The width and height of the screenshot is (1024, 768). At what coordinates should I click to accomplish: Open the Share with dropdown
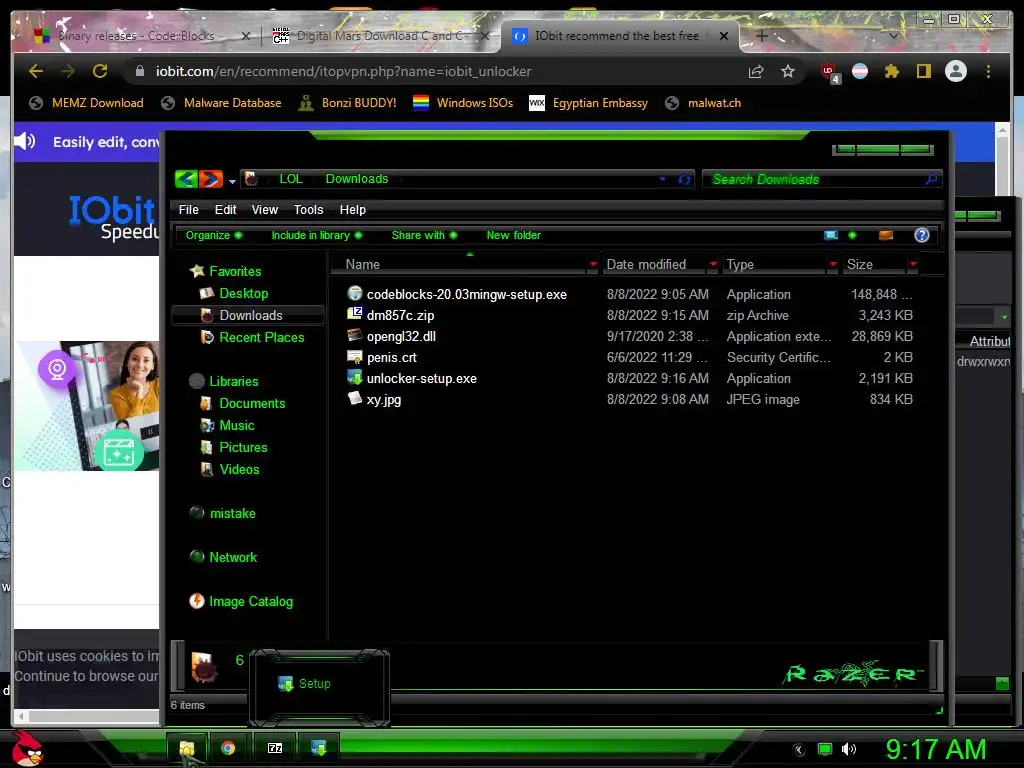424,235
